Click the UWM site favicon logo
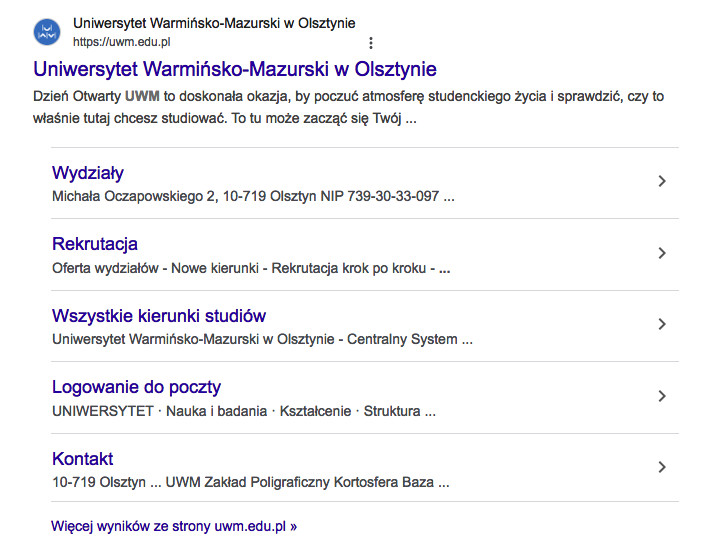The image size is (710, 544). [47, 32]
